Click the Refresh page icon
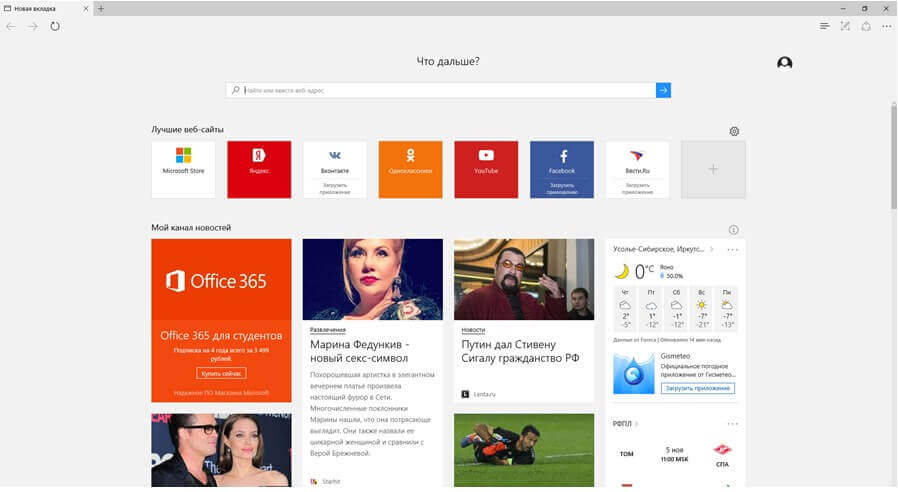The width and height of the screenshot is (898, 492). click(55, 26)
